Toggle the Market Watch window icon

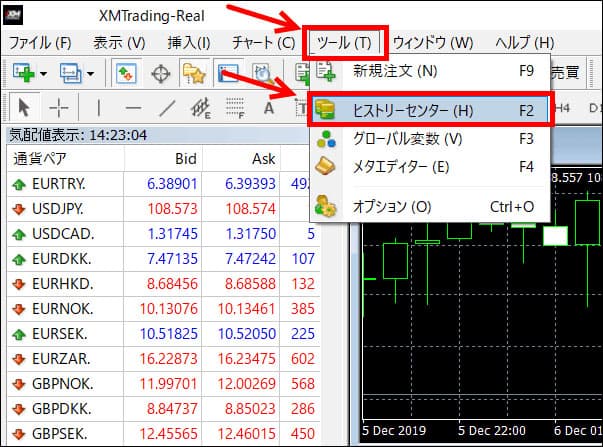(x=127, y=73)
